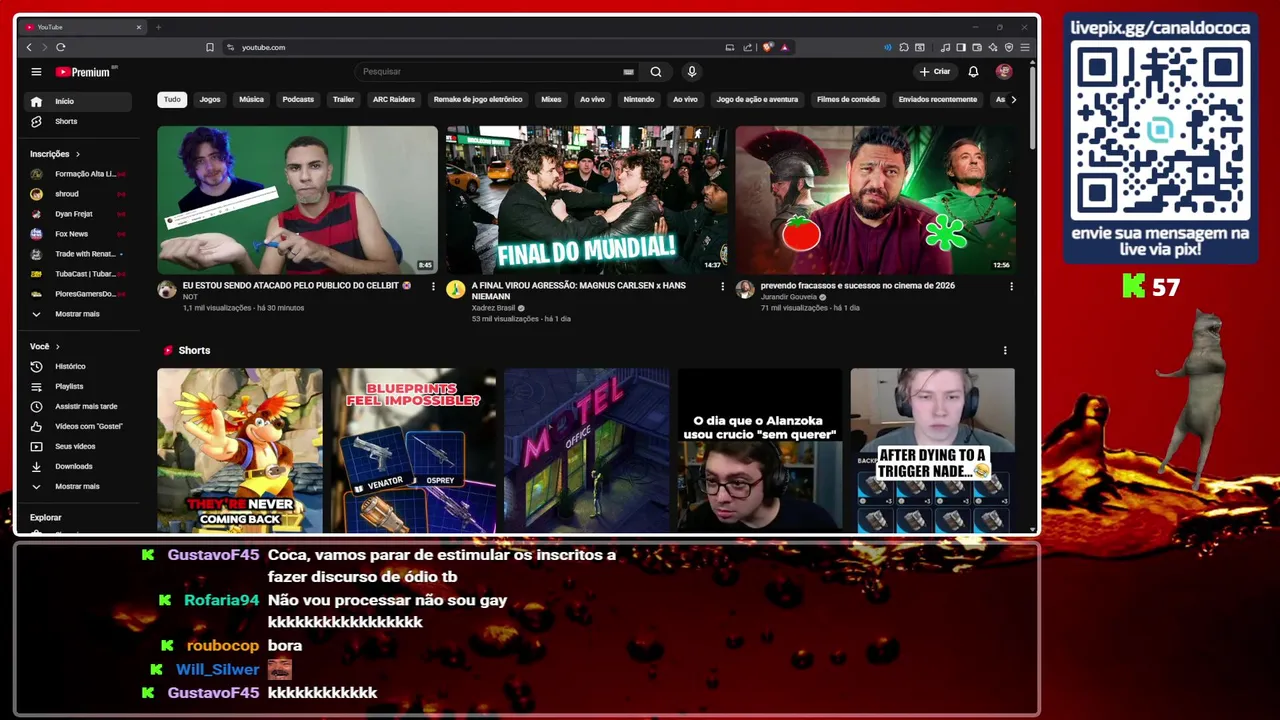Open the Brave Wallet icon
The image size is (1280, 720).
pos(977,47)
